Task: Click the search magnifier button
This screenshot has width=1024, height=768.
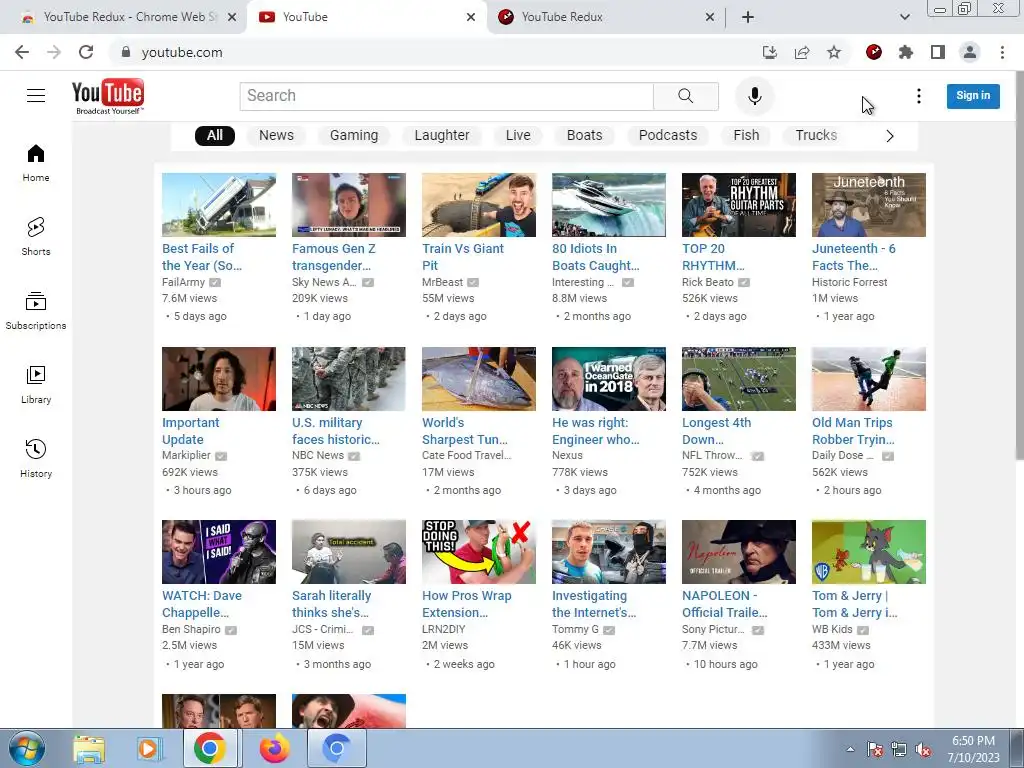Action: point(686,96)
